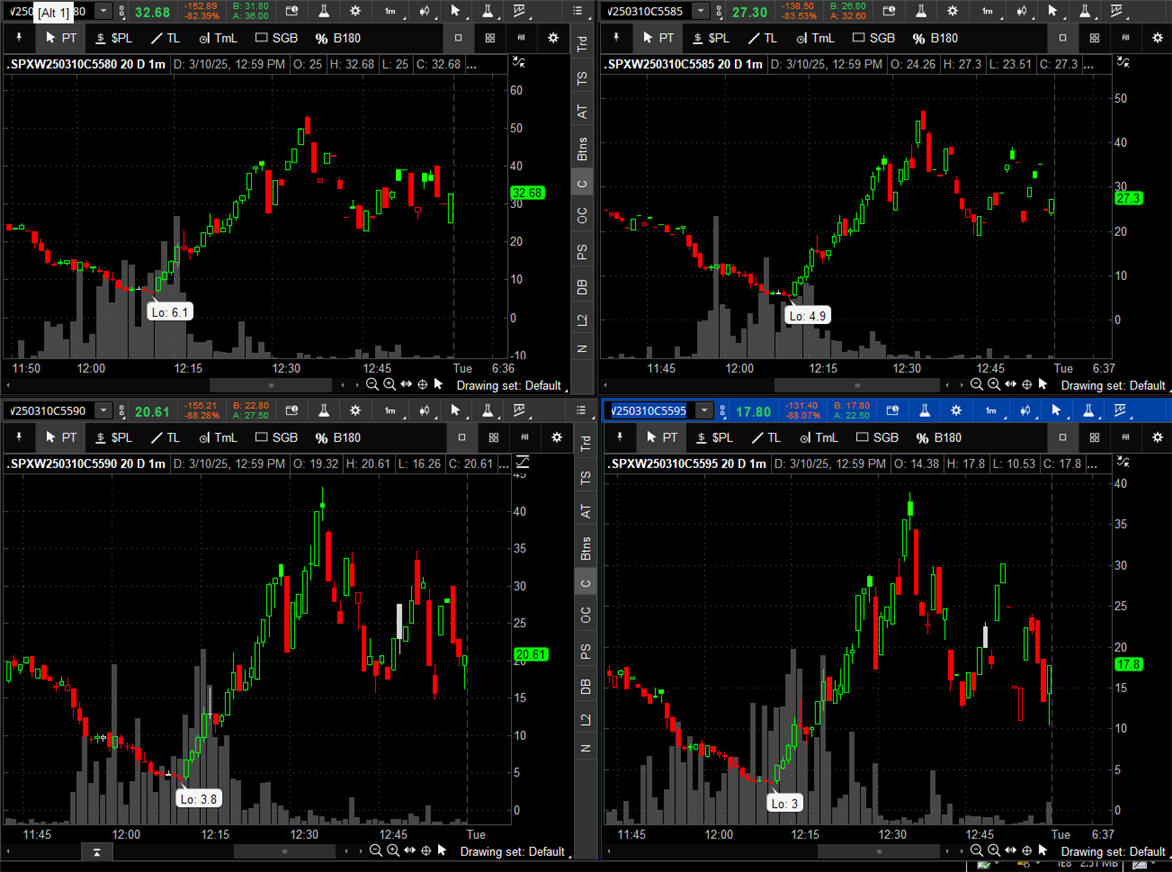Open drawing toolbar gear in C5580 panel
This screenshot has height=872, width=1172.
pos(553,38)
